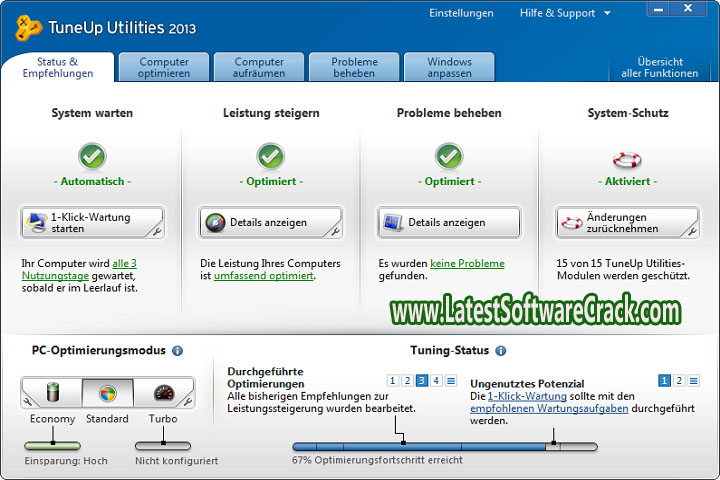Open 1-Klick-Wartung link in Ungenutztes Potenzial
The image size is (720, 480).
tap(527, 396)
